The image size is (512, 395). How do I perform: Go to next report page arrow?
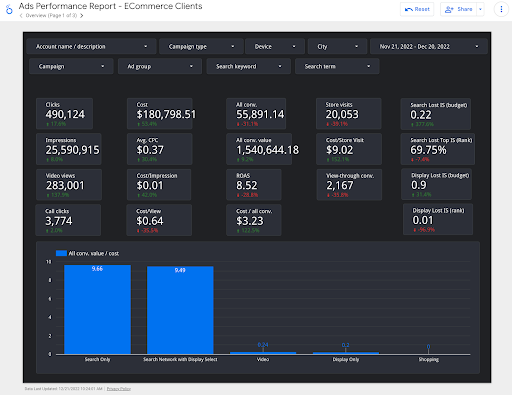tap(81, 16)
